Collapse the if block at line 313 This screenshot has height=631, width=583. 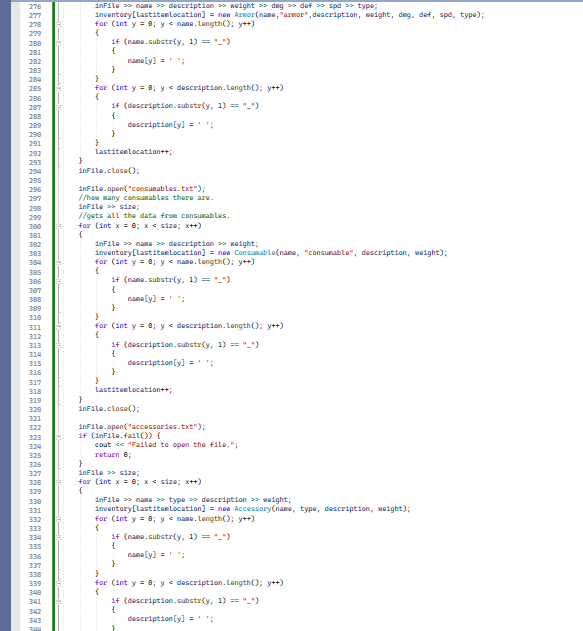click(59, 345)
